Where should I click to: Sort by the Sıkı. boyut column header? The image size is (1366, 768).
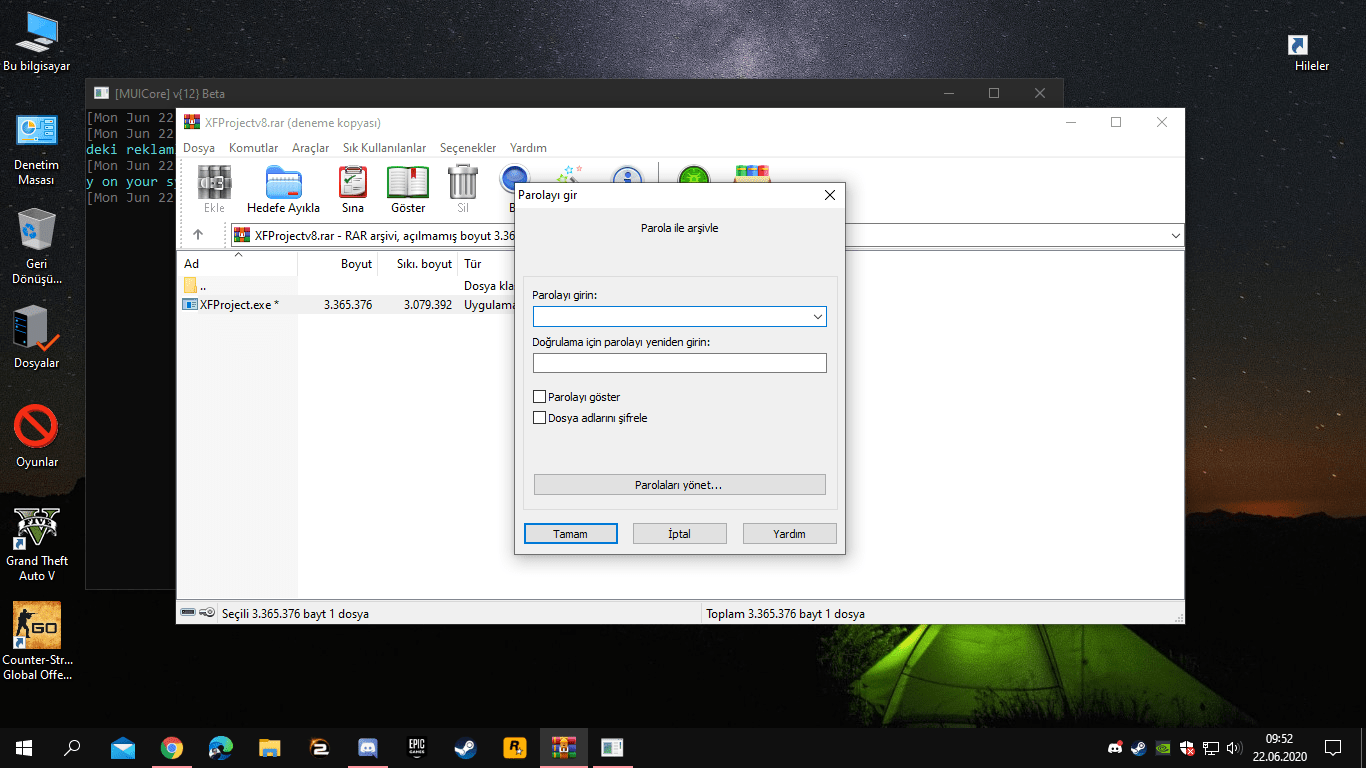(x=417, y=264)
